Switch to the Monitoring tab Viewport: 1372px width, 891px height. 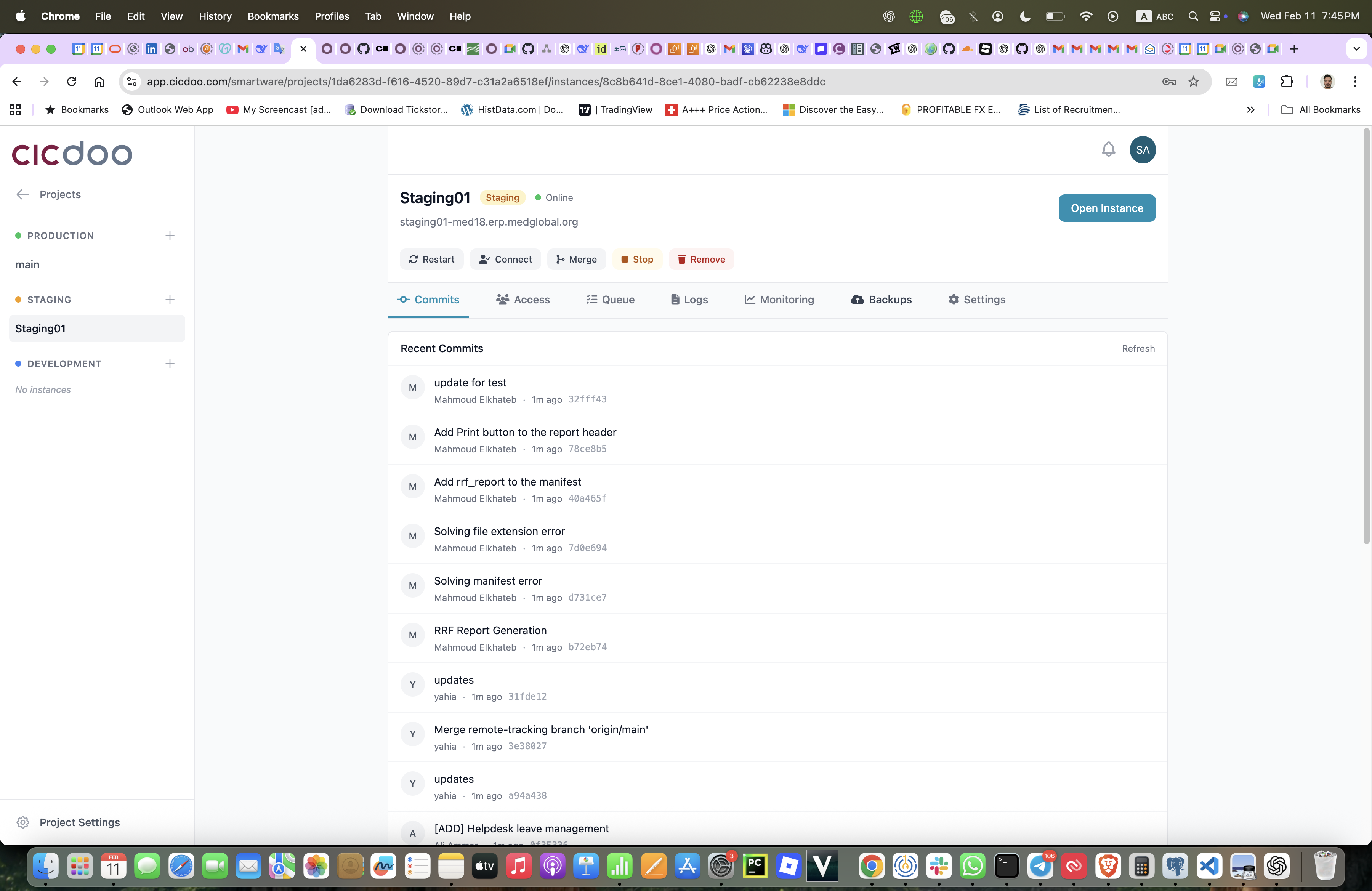(x=779, y=300)
